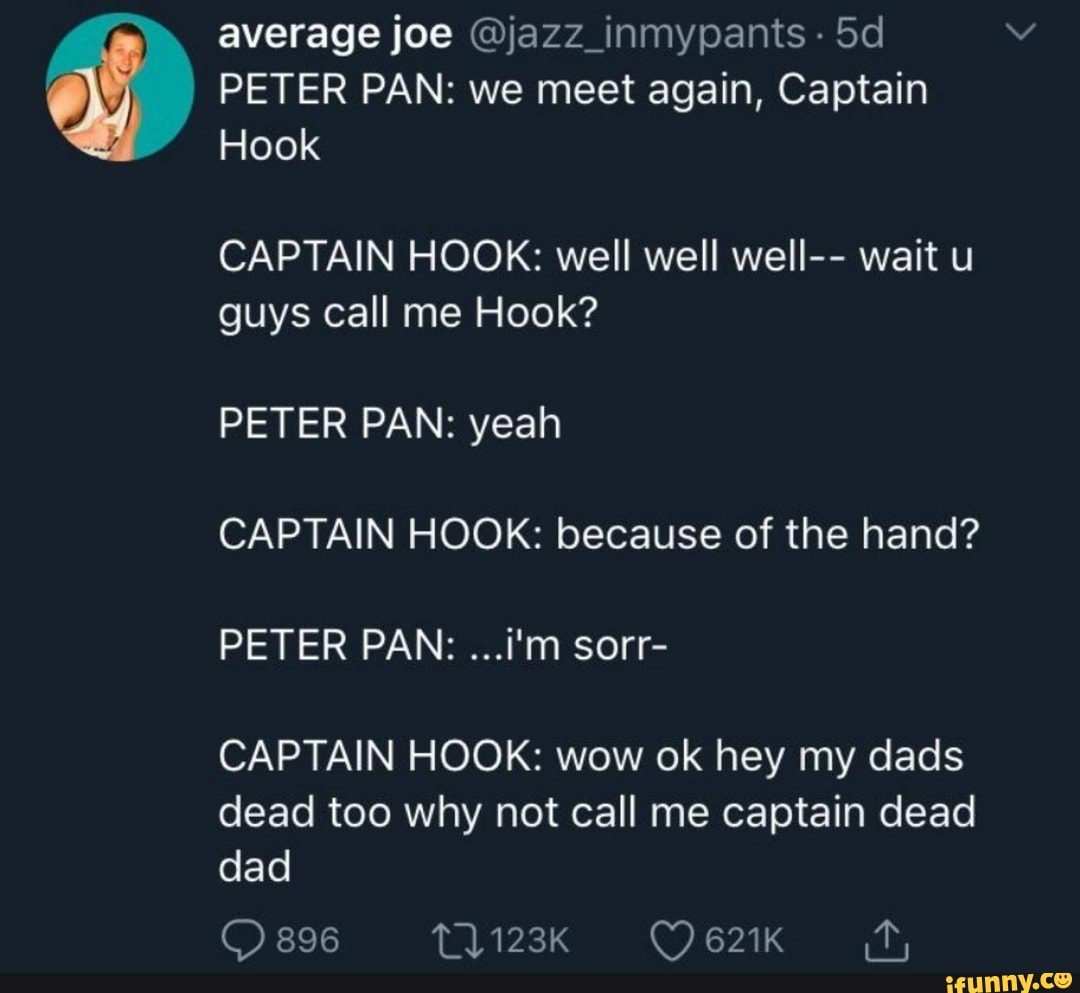Screen dimensions: 1080x993
Task: Like the tweet with the heart icon
Action: (672, 941)
